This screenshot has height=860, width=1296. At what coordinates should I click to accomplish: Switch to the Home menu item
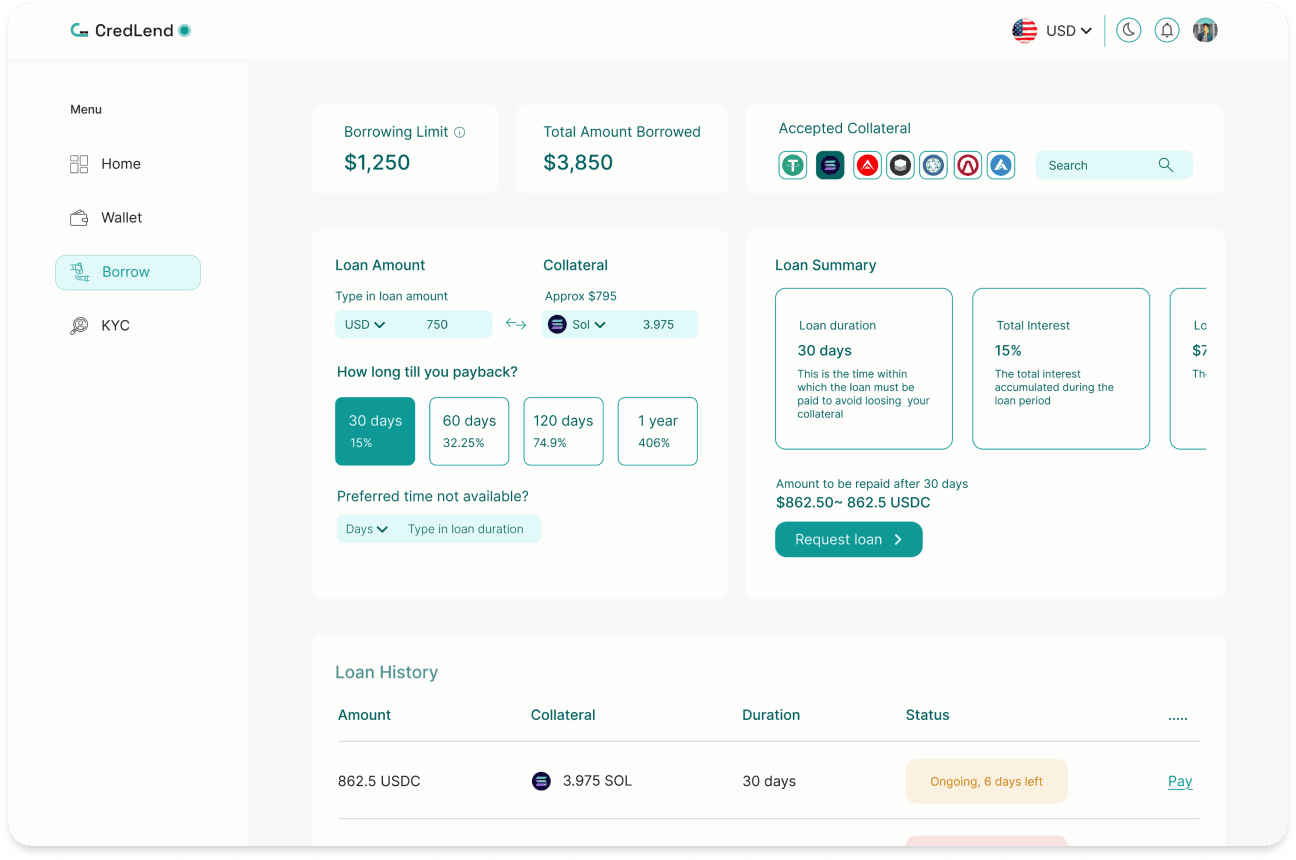tap(120, 163)
